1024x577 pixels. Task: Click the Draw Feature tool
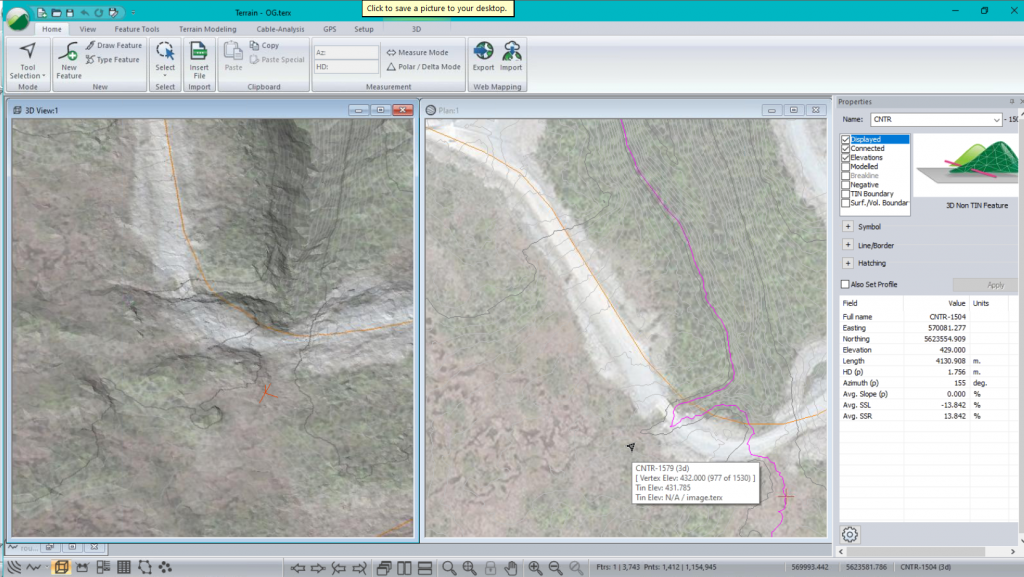point(113,46)
